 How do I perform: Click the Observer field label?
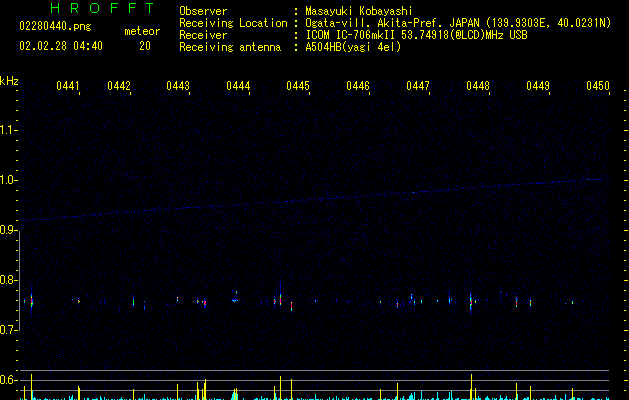click(x=203, y=11)
